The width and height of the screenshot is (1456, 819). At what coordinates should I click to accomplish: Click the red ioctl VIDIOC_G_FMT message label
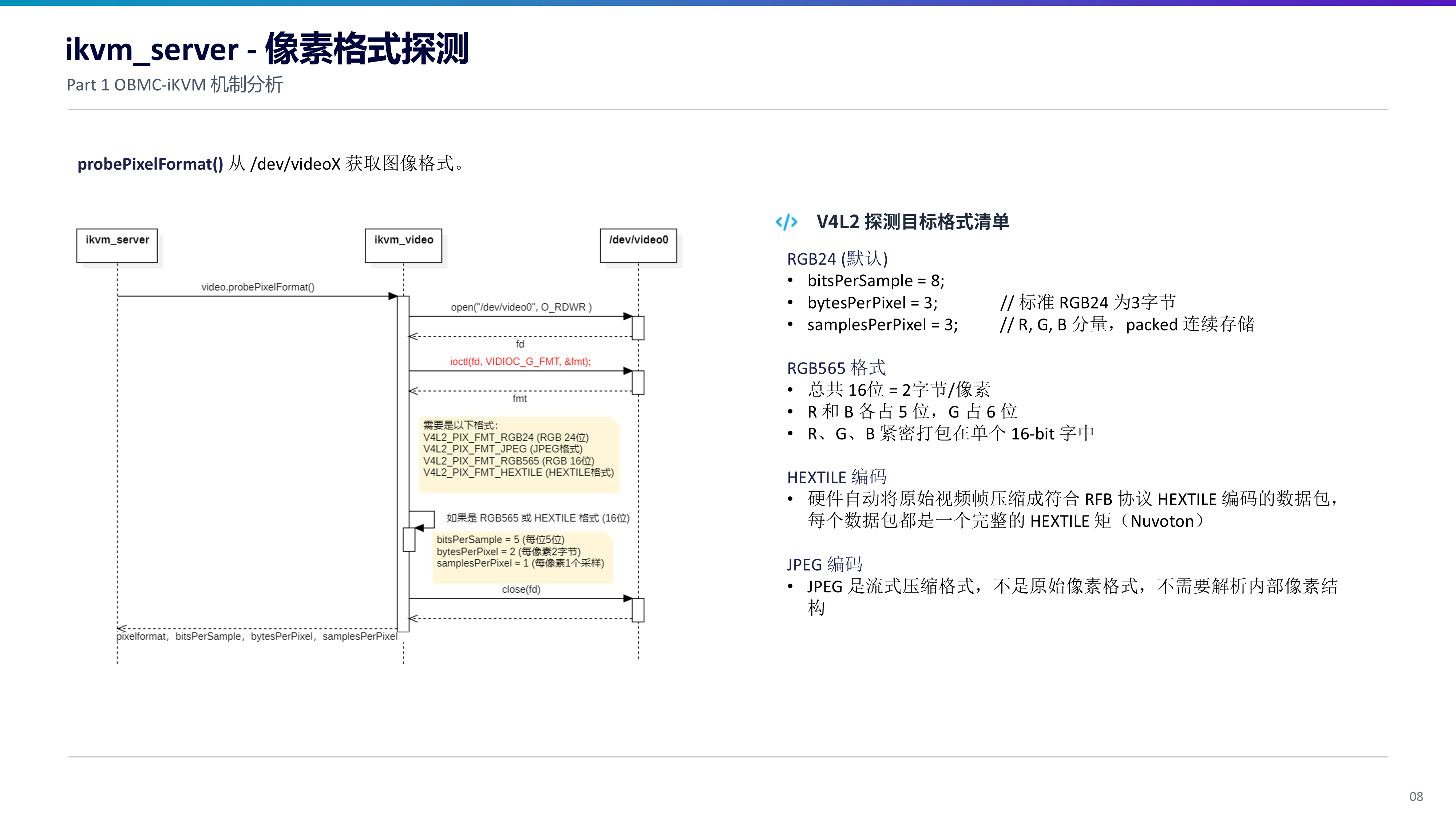point(520,362)
